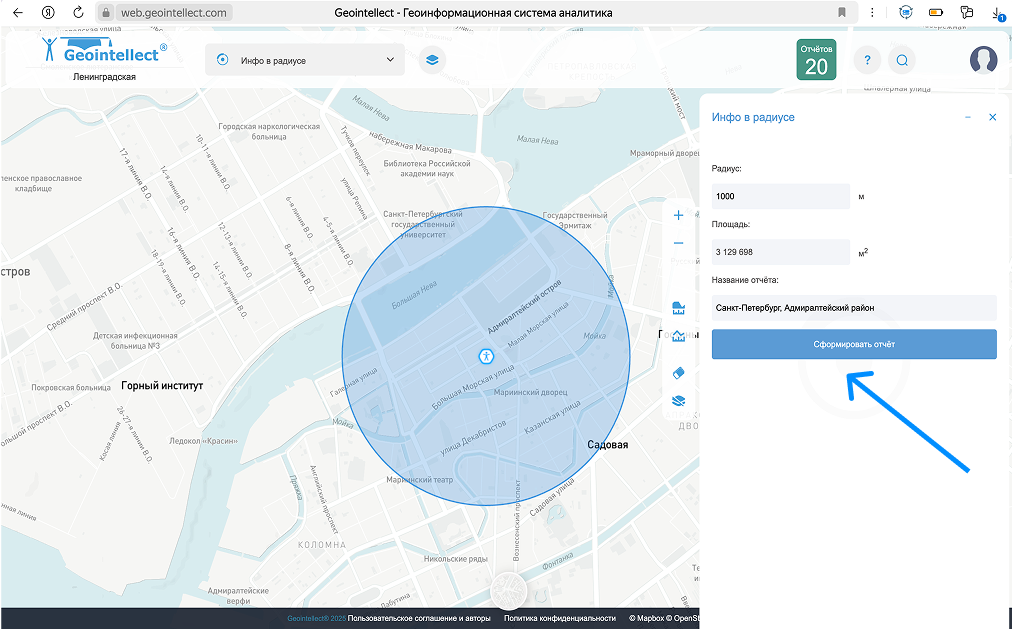Open search with the magnifier icon
This screenshot has height=630, width=1012.
coord(901,60)
